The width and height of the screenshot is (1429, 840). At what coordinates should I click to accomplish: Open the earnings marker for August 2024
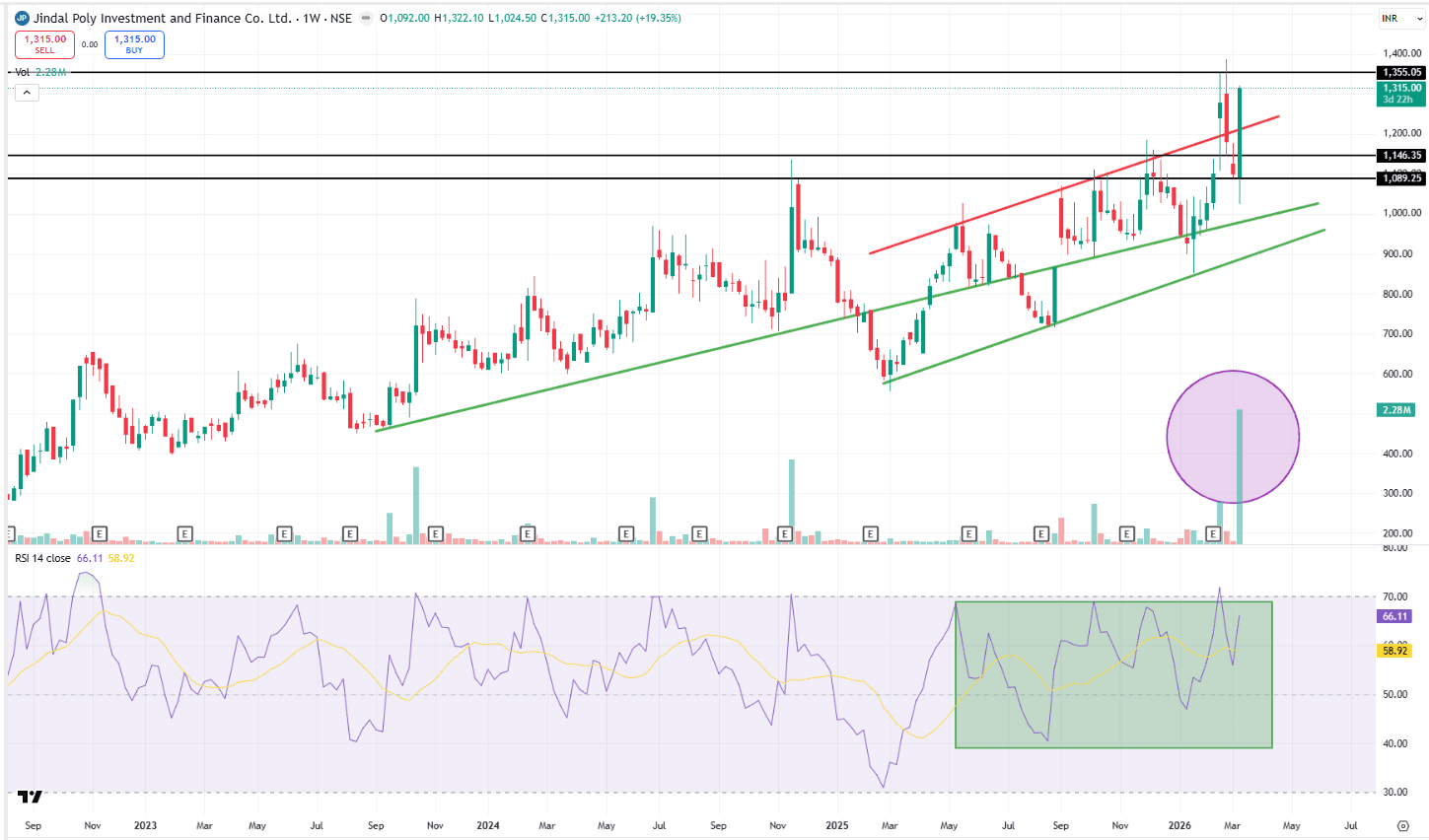point(699,534)
